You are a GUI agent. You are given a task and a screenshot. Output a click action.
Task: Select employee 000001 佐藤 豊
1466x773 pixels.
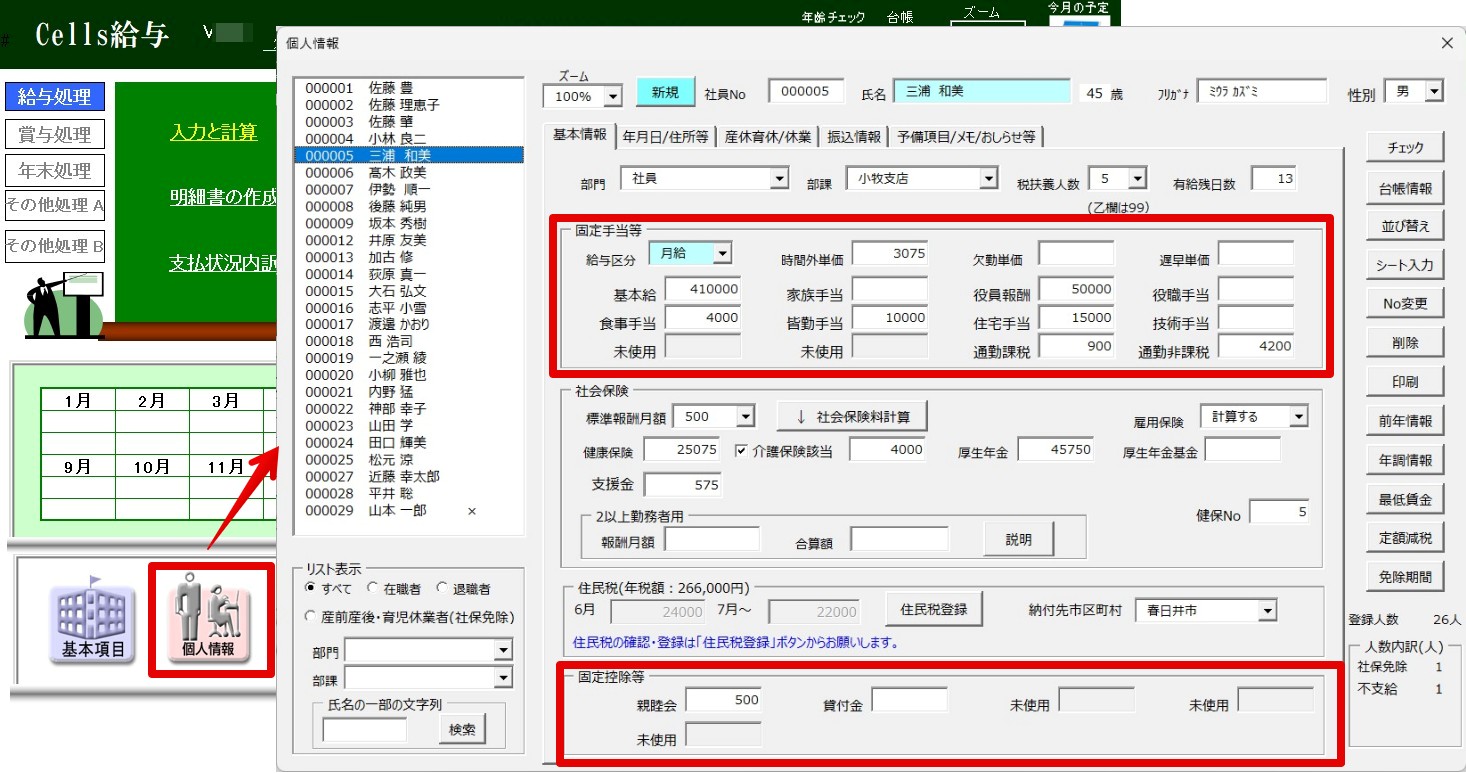(409, 88)
